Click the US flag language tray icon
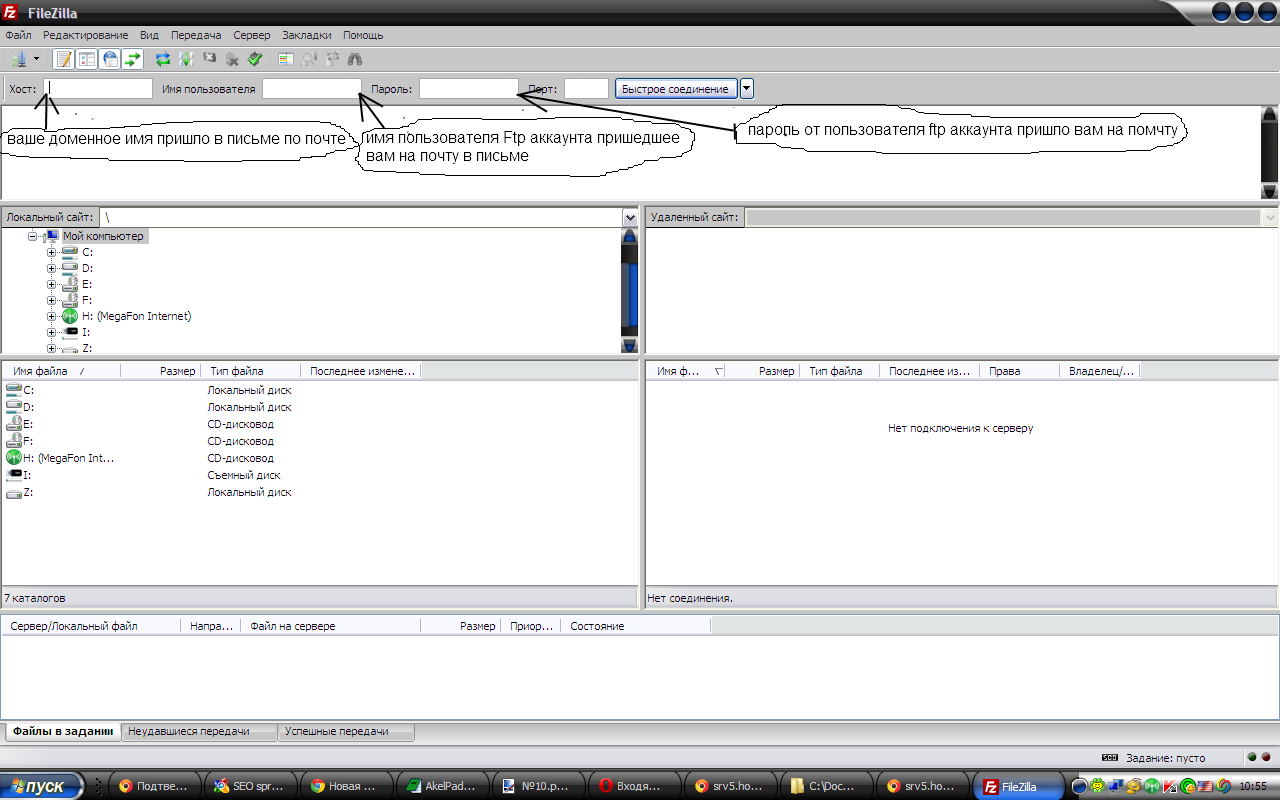 point(1204,786)
